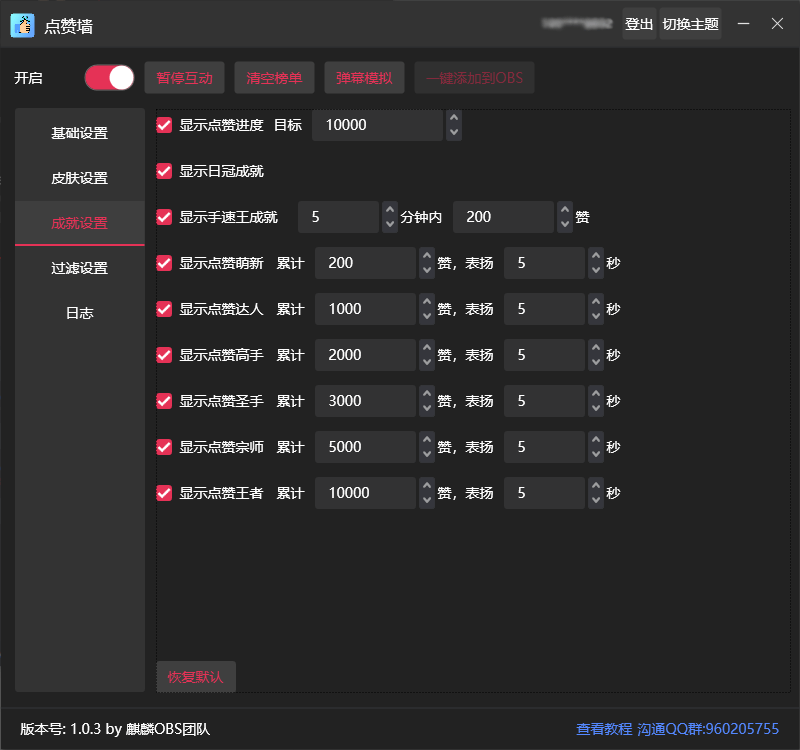Image resolution: width=800 pixels, height=750 pixels.
Task: Turn off the 开启 toggle switch
Action: coord(109,78)
